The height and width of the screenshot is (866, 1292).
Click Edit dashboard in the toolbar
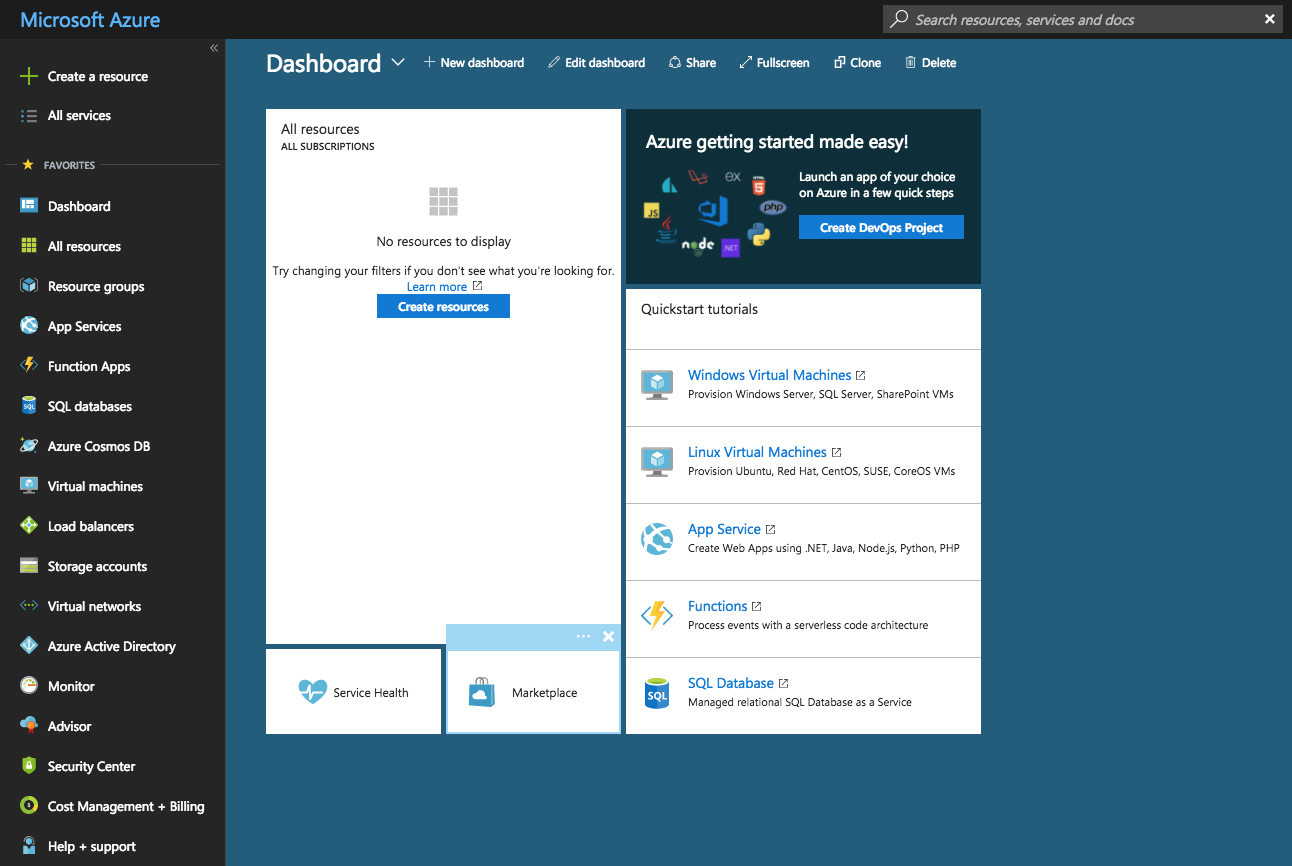click(596, 62)
